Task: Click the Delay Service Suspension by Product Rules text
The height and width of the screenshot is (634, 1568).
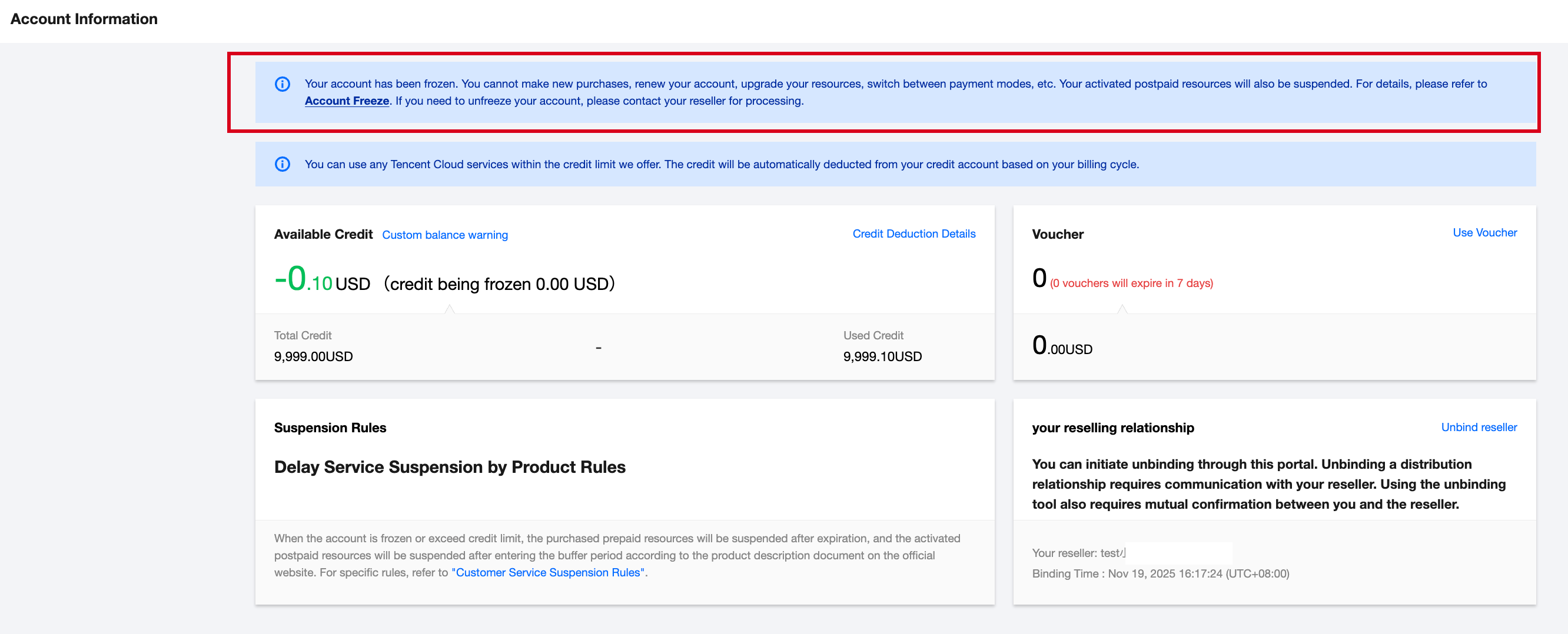Action: coord(449,466)
